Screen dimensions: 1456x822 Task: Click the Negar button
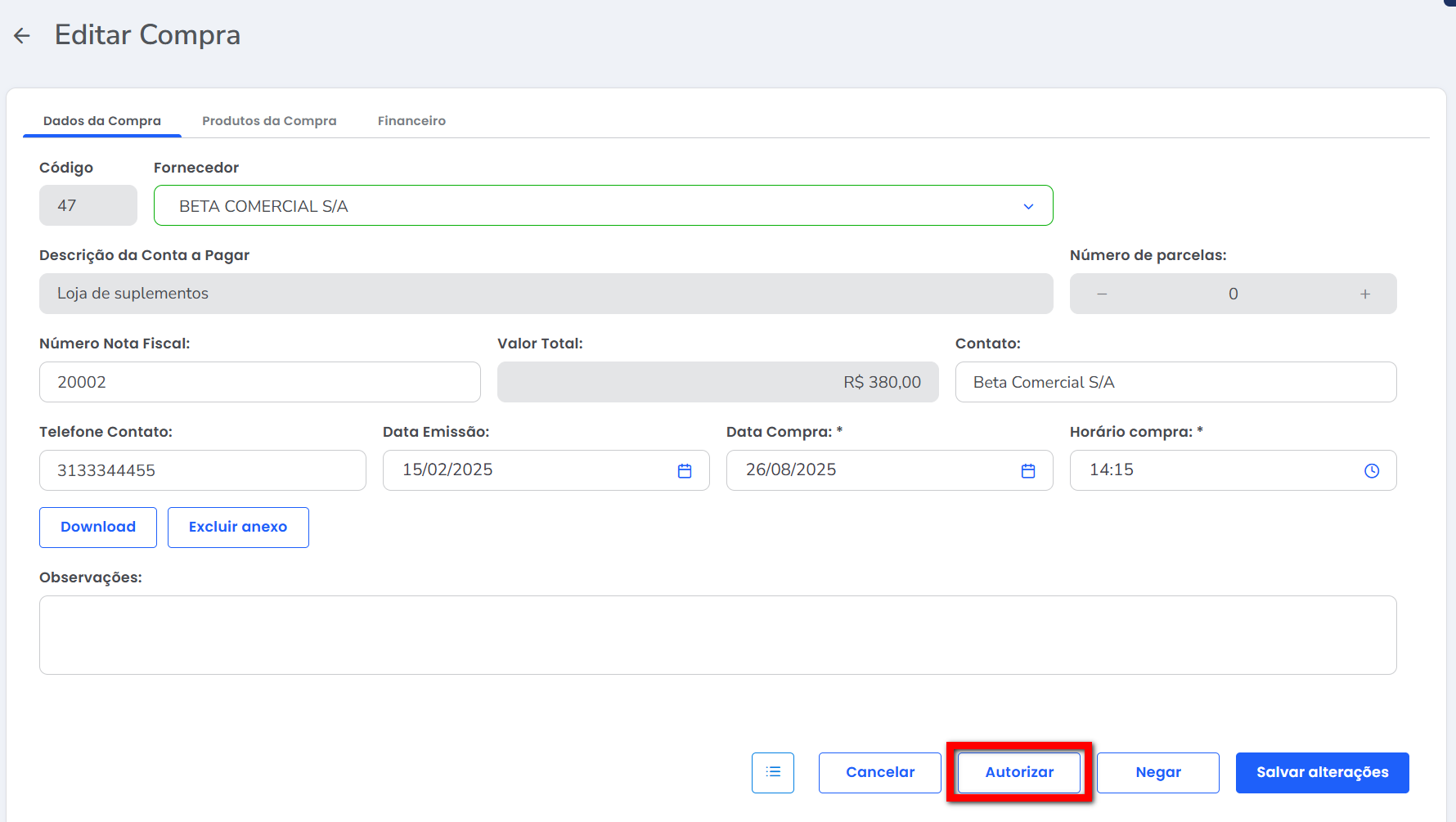(x=1157, y=772)
